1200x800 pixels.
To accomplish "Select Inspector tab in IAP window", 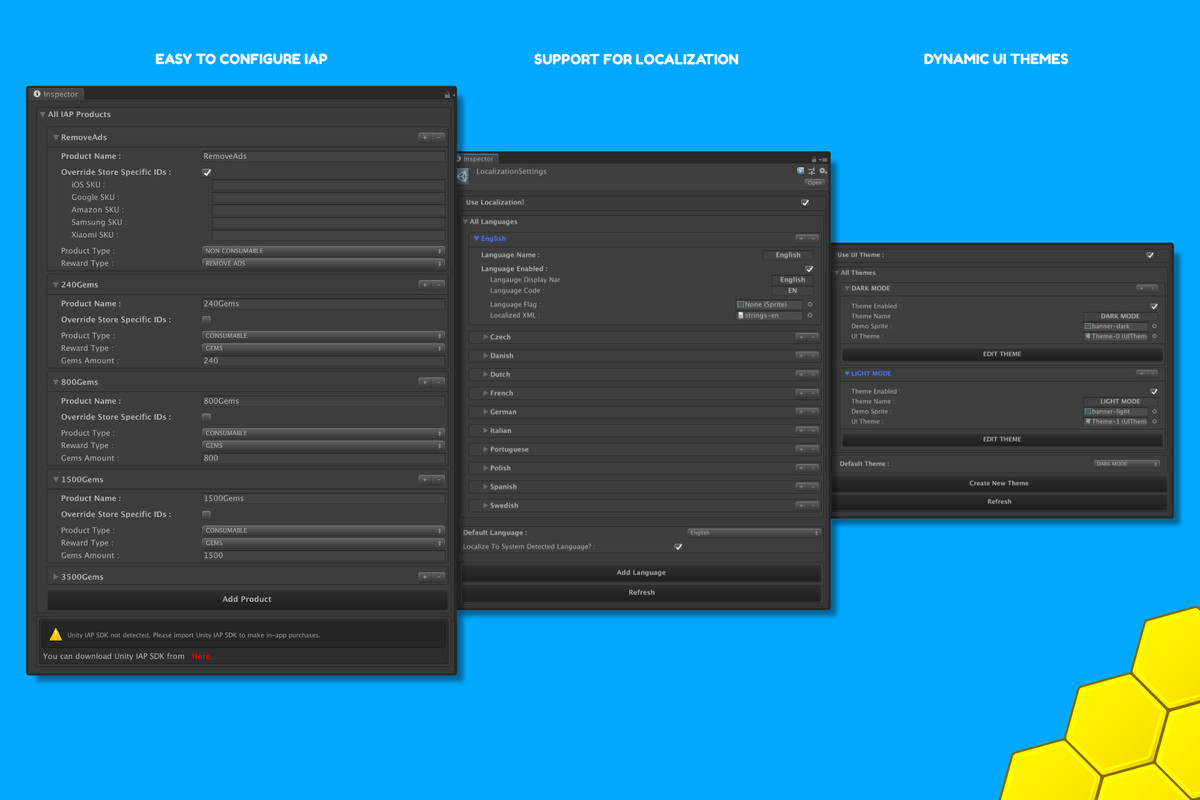I will [x=56, y=94].
